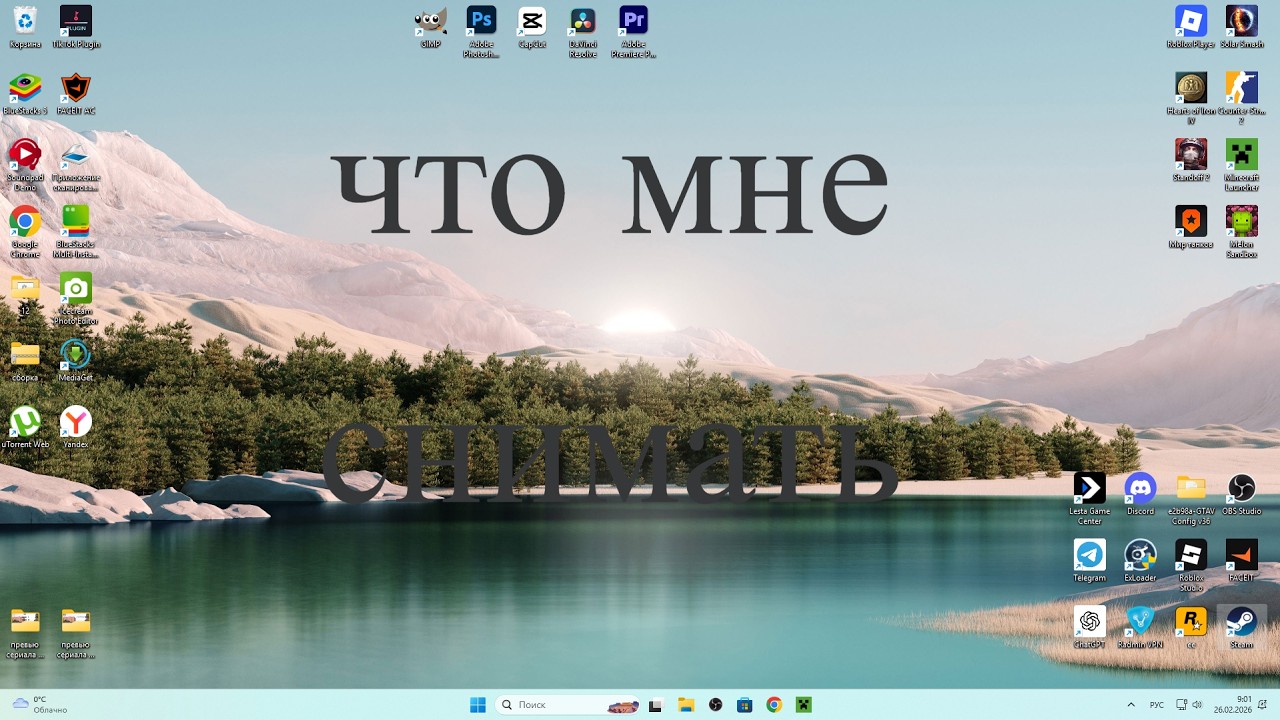The height and width of the screenshot is (720, 1280).
Task: Select the Rockstar Games shortcut labeled cc
Action: (x=1191, y=628)
